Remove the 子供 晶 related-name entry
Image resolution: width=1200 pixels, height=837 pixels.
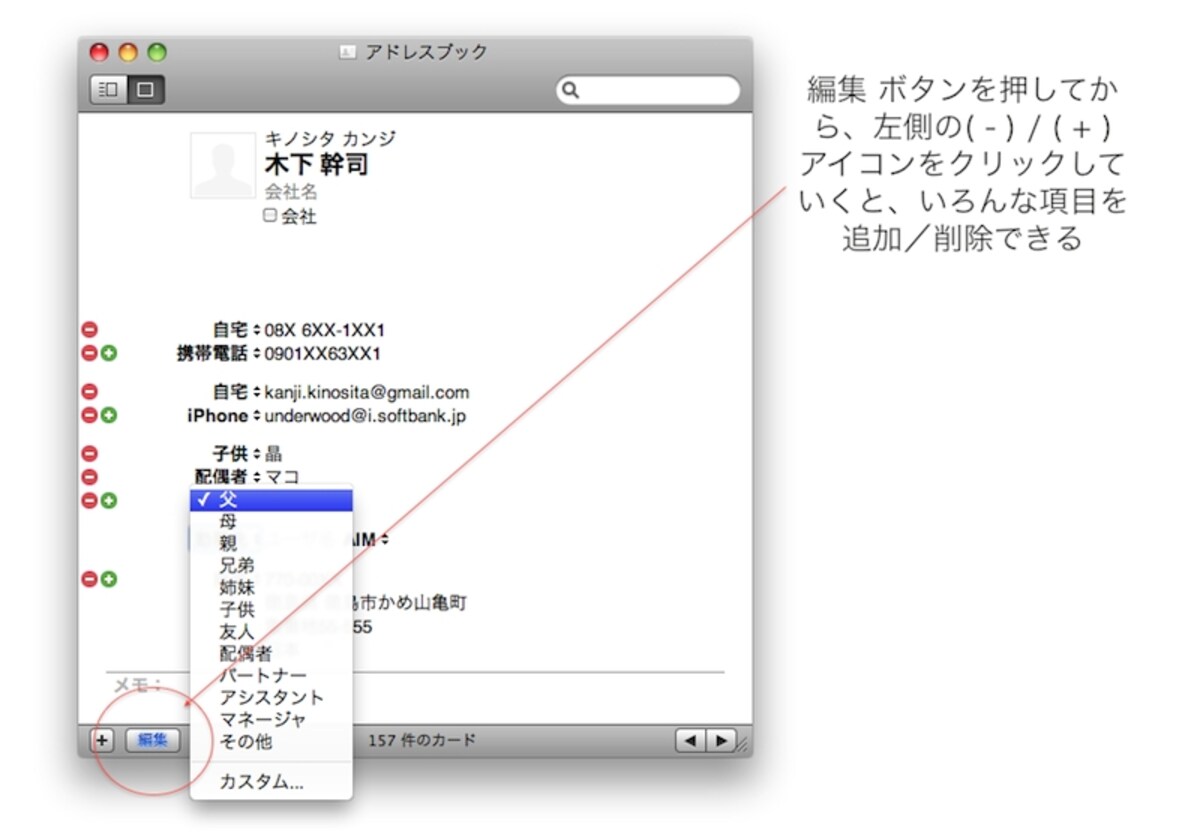89,454
